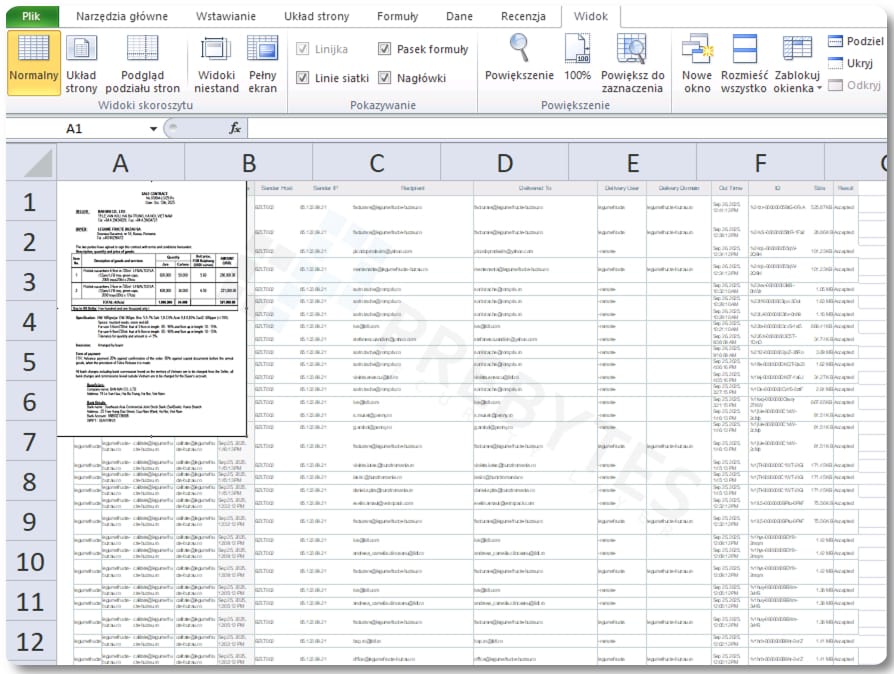
Task: Select row 4 header
Action: [30, 322]
